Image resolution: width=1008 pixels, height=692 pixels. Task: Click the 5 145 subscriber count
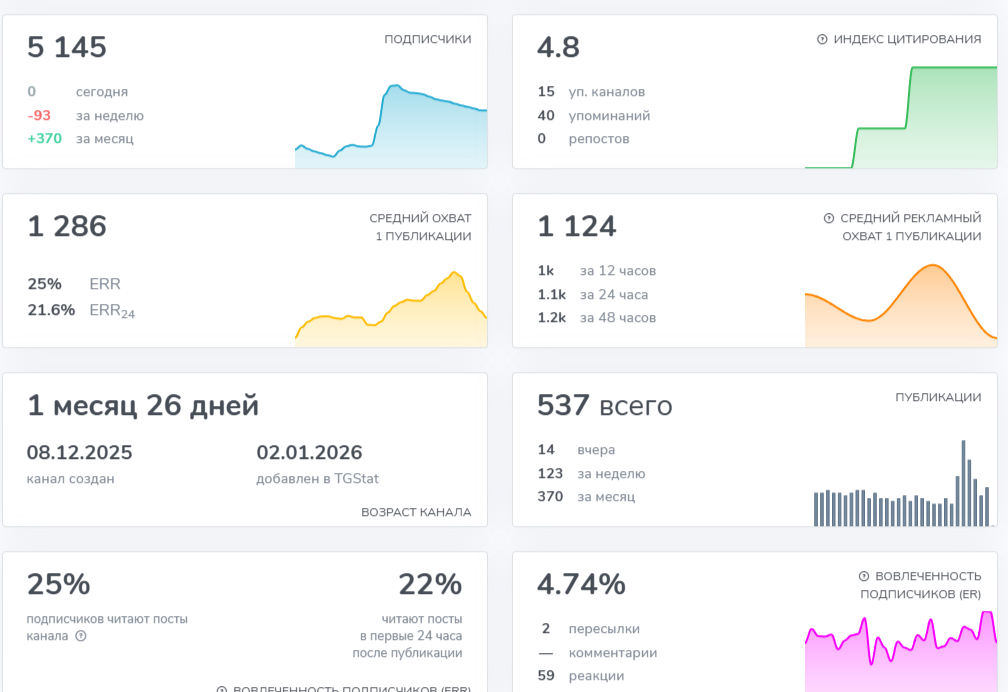(67, 48)
